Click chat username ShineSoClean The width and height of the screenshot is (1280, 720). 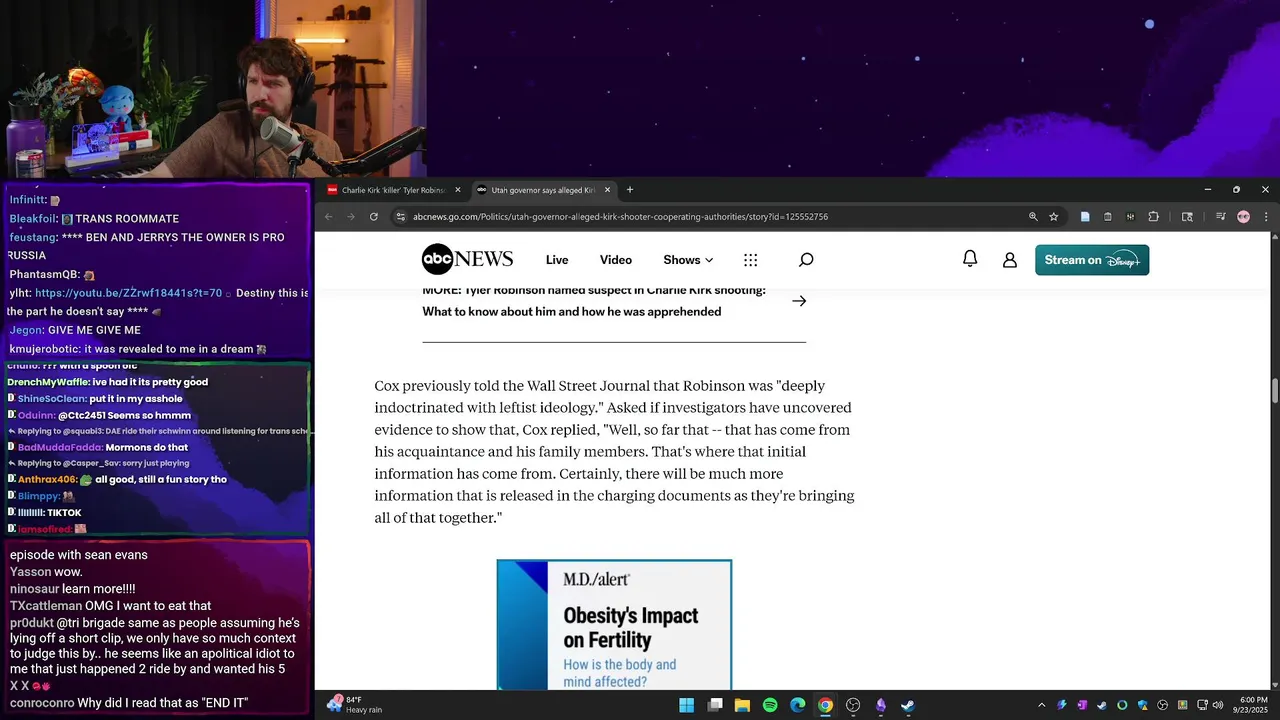52,399
